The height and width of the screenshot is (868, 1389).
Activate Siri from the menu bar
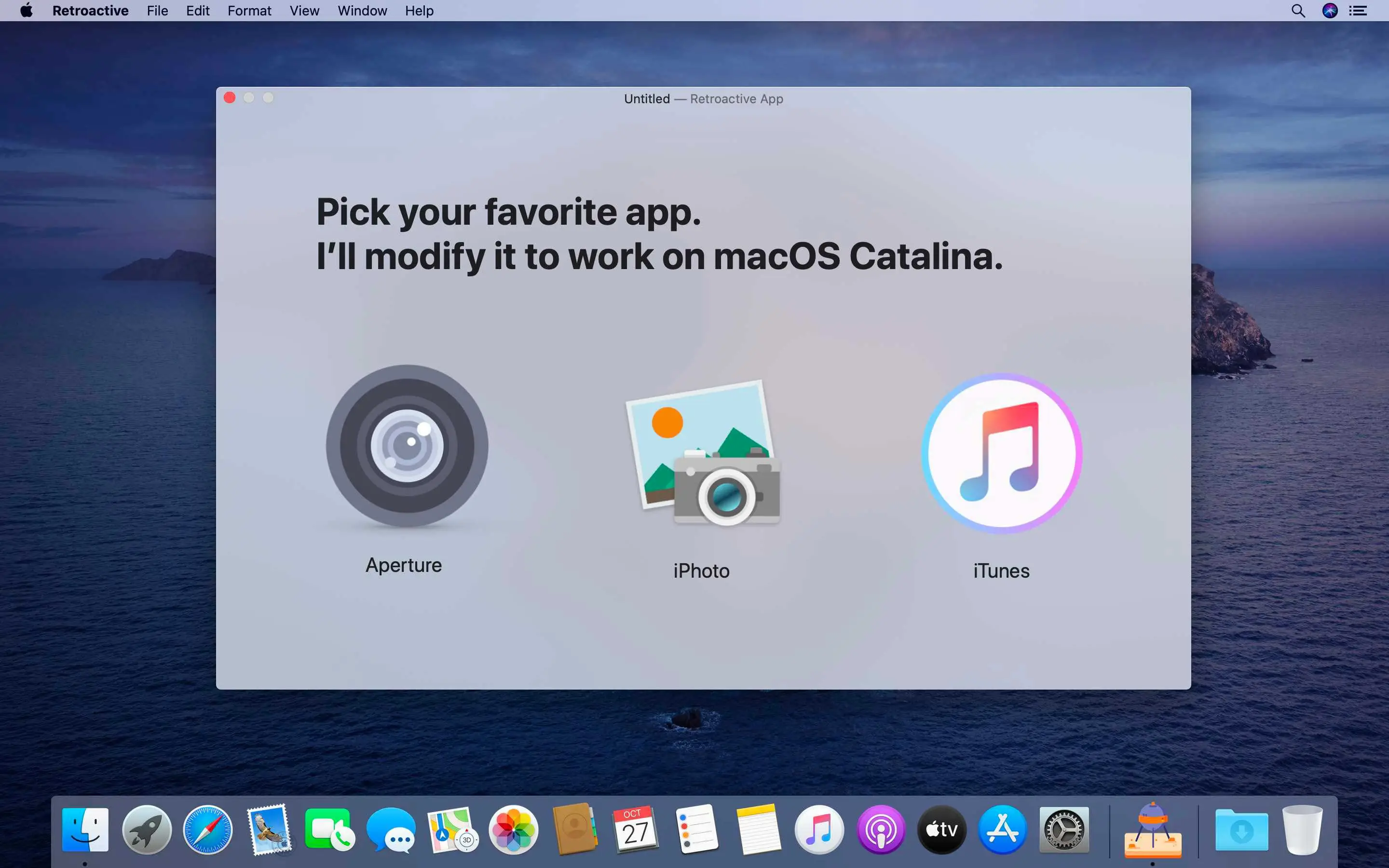pos(1331,10)
